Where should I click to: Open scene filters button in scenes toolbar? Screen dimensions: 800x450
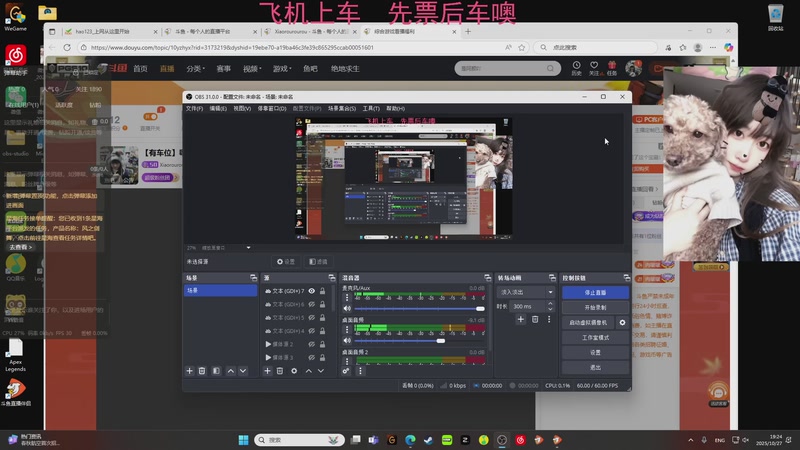[x=216, y=371]
